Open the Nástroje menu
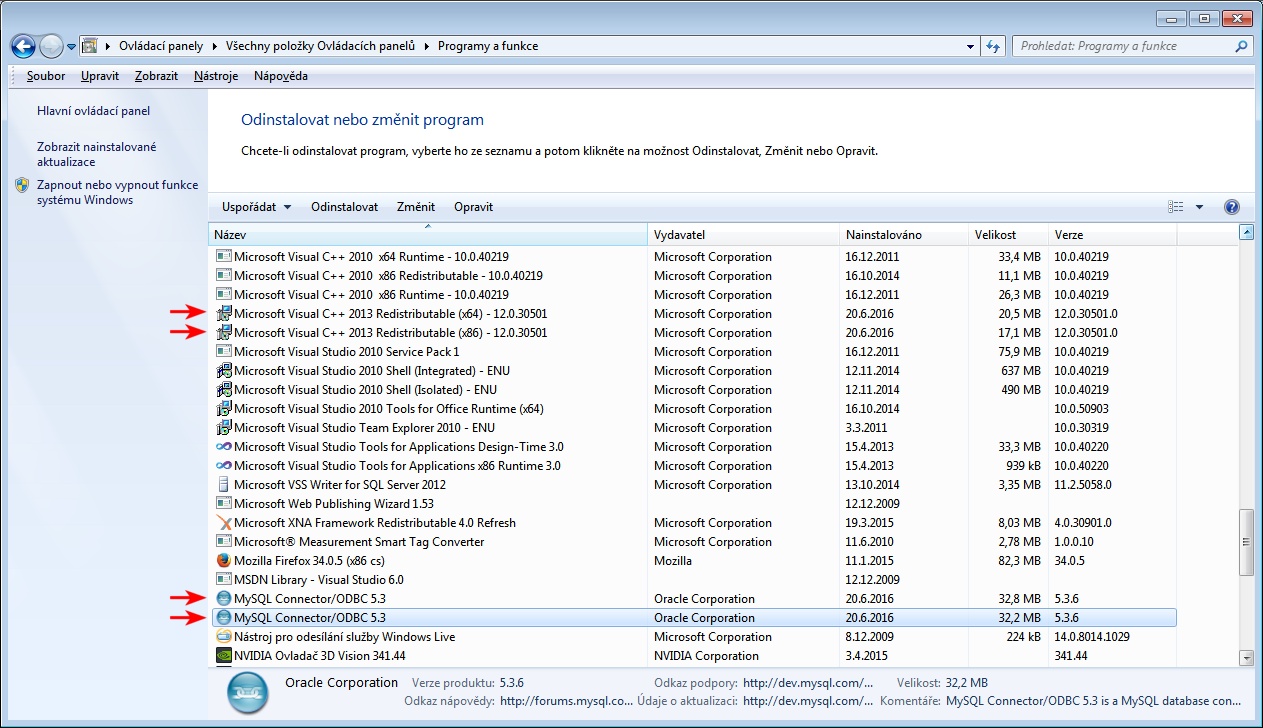Viewport: 1263px width, 728px height. pos(216,76)
